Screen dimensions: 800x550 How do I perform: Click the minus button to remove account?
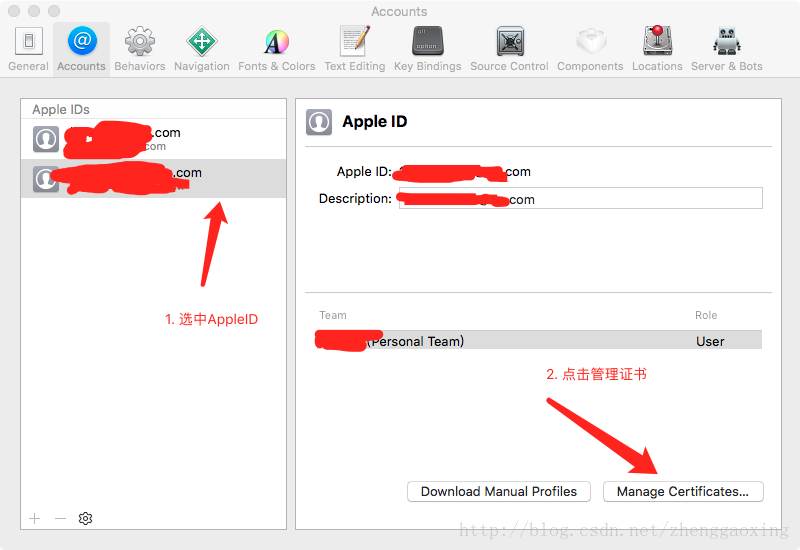(60, 518)
